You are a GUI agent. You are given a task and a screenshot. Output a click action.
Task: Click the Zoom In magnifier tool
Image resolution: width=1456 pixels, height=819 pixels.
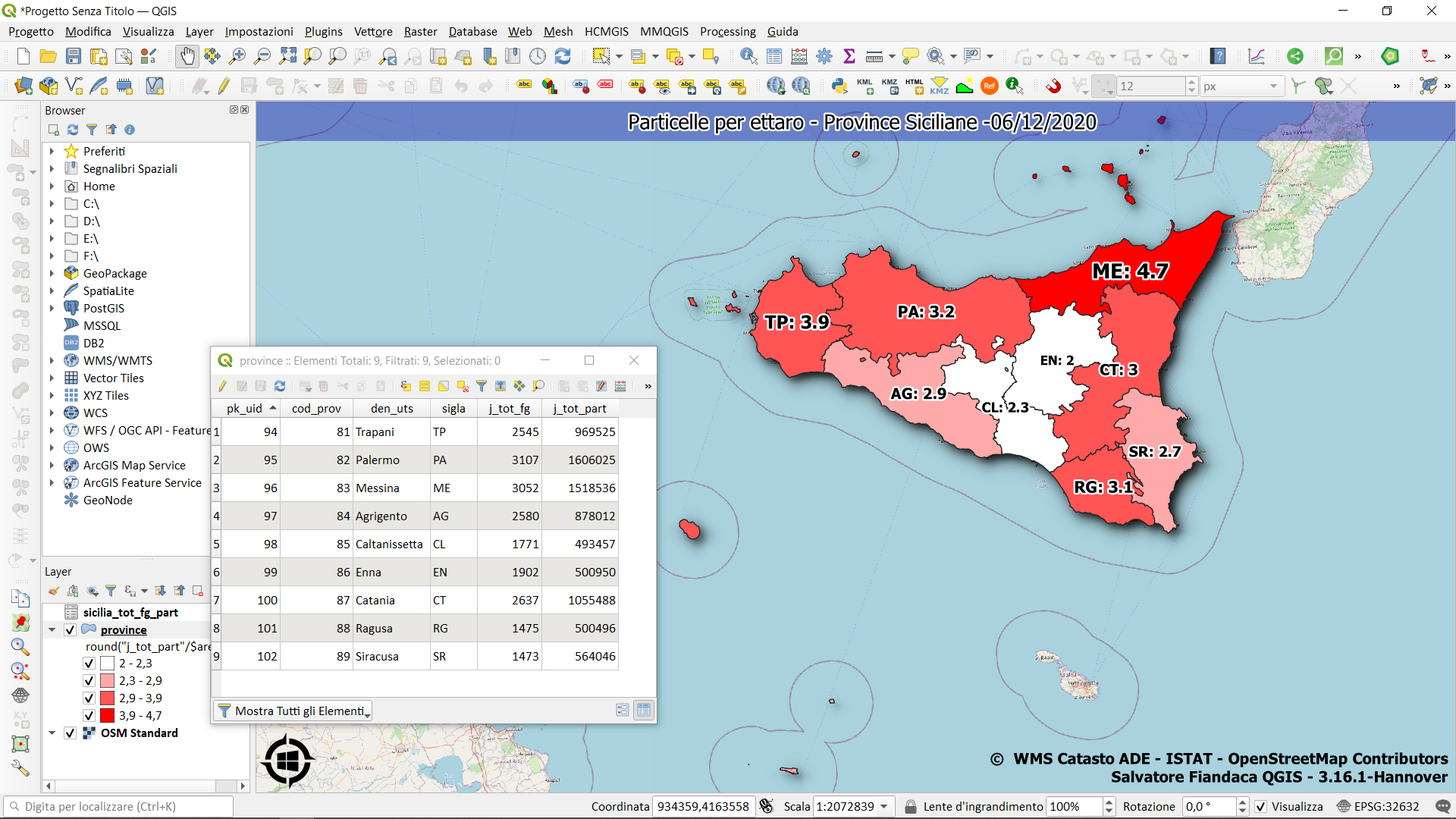click(x=237, y=56)
